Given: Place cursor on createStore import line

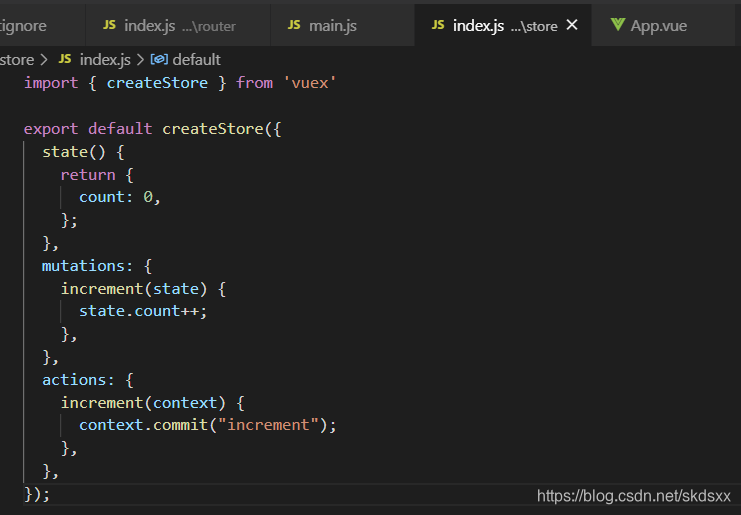Looking at the screenshot, I should (x=180, y=83).
